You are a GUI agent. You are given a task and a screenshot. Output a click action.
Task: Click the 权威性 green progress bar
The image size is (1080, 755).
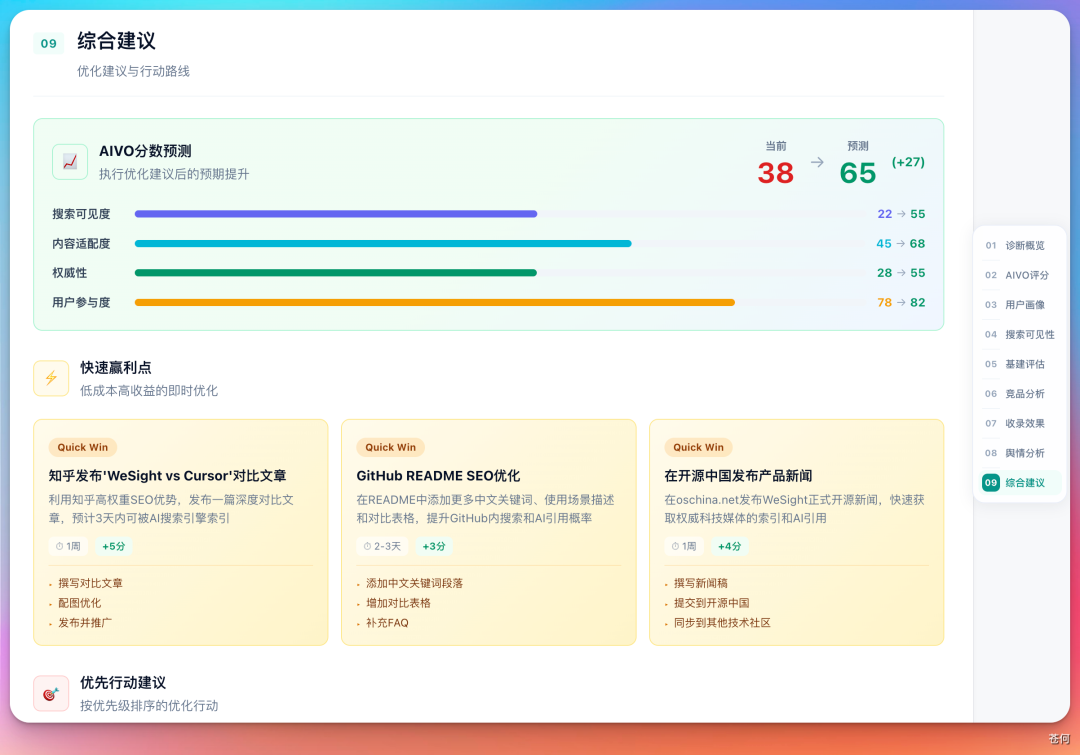[x=335, y=273]
